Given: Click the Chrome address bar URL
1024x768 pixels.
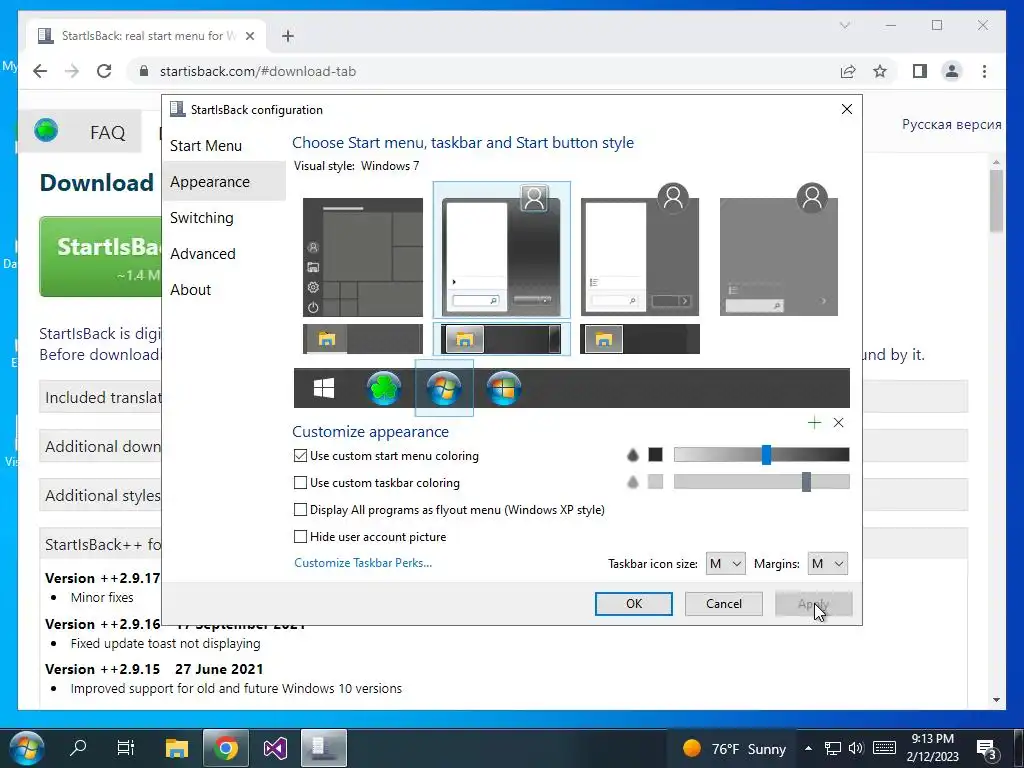Looking at the screenshot, I should (258, 71).
